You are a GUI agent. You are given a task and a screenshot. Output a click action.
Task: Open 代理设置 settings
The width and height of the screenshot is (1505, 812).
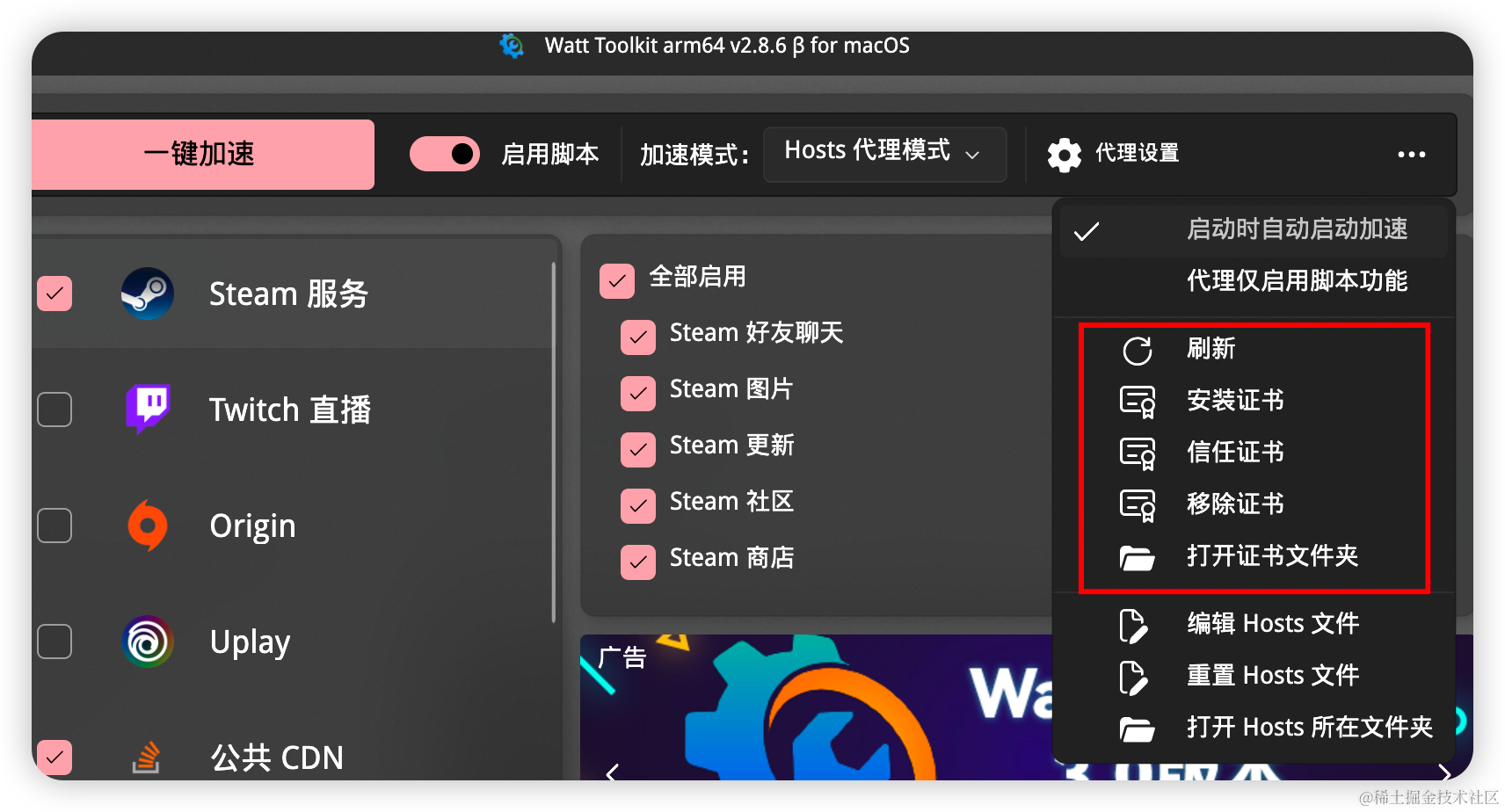[x=1114, y=155]
